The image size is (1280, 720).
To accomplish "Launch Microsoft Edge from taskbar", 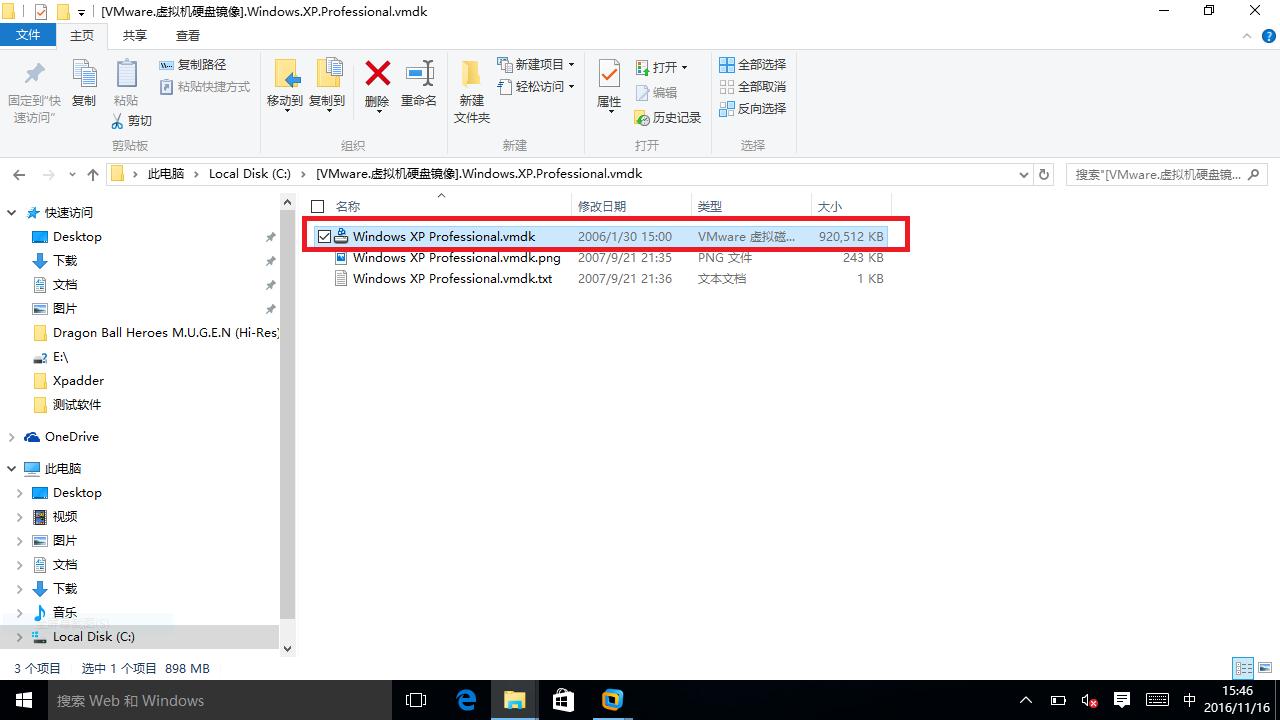I will 466,700.
